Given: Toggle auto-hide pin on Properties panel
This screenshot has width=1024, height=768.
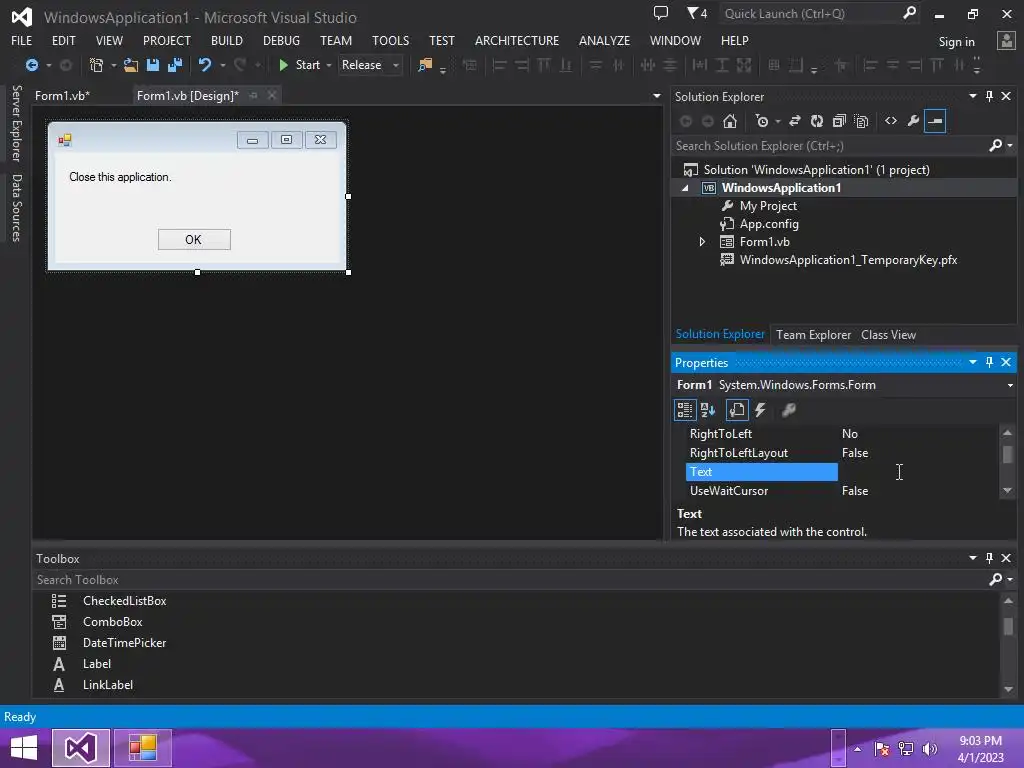Looking at the screenshot, I should click(x=989, y=362).
